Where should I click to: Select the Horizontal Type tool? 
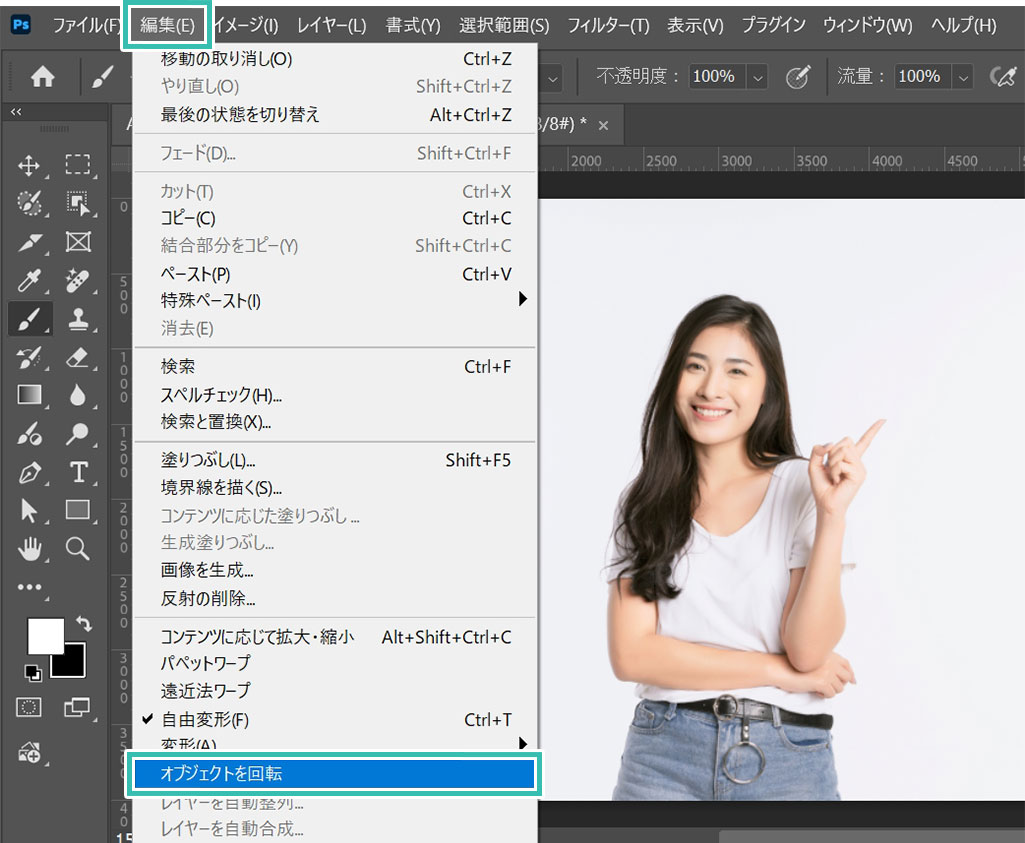coord(78,472)
